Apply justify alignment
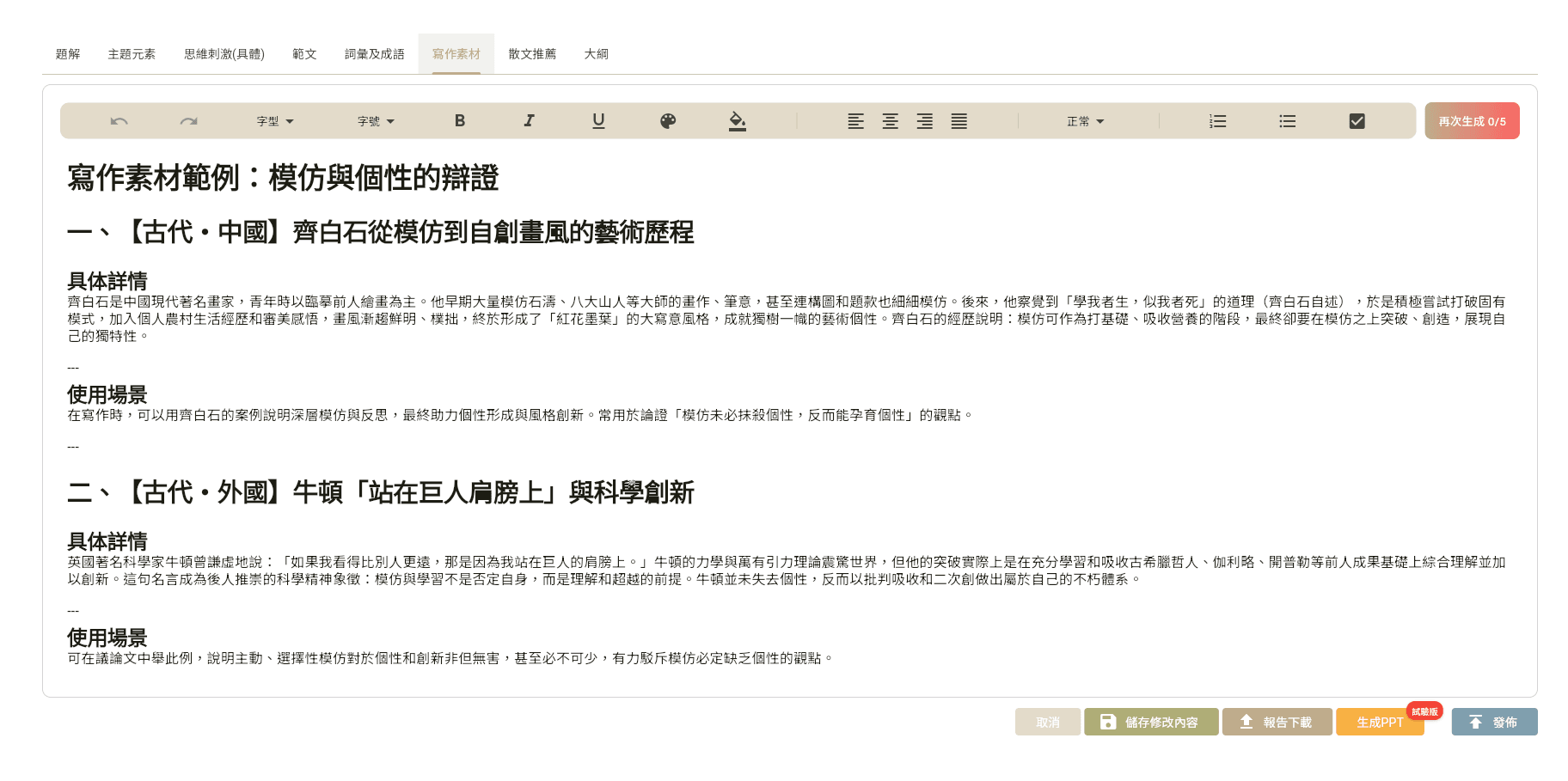1568x781 pixels. [959, 120]
